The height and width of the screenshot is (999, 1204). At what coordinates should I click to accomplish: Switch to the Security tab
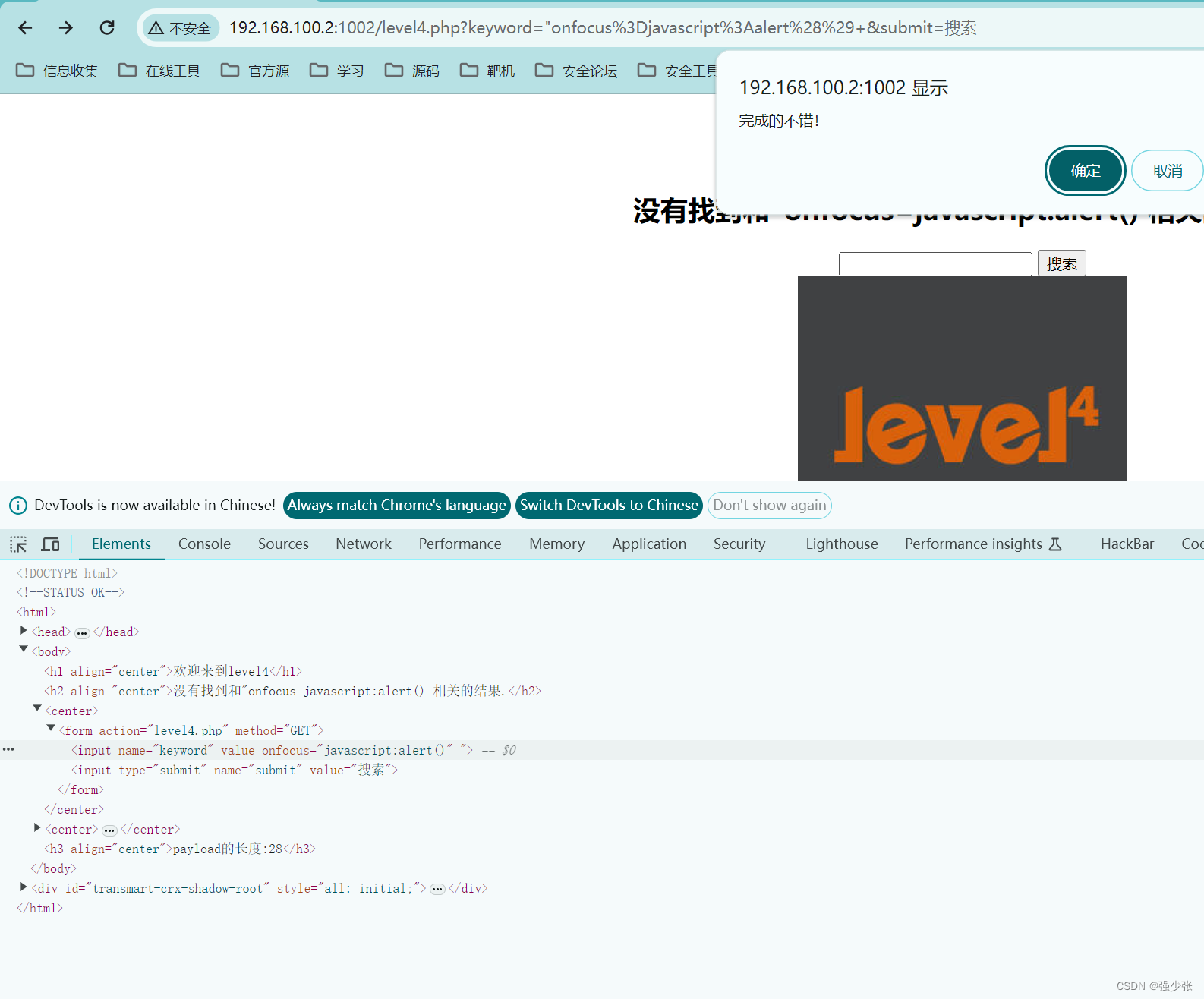(739, 544)
